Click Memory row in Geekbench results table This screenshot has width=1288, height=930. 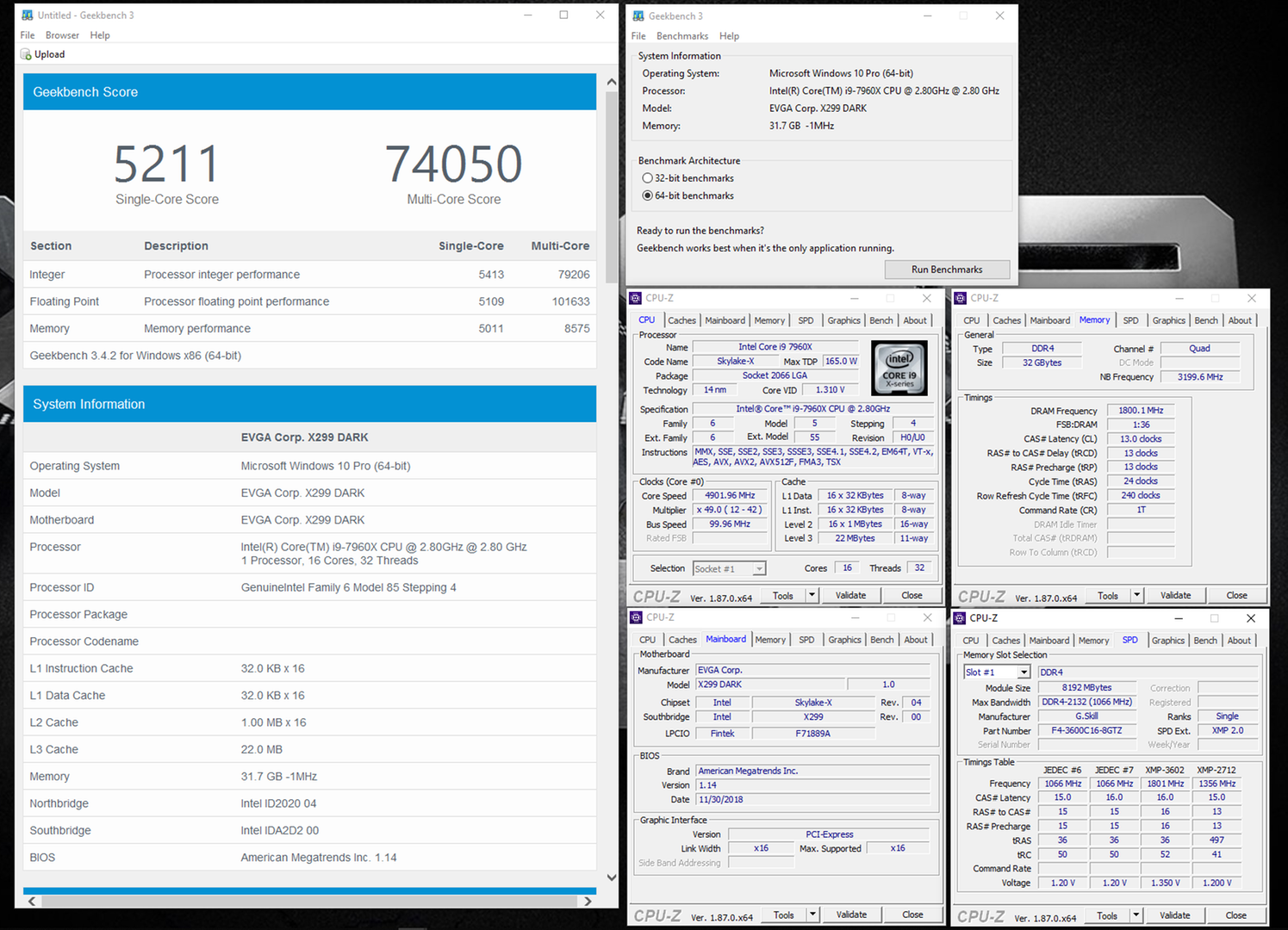tap(309, 328)
